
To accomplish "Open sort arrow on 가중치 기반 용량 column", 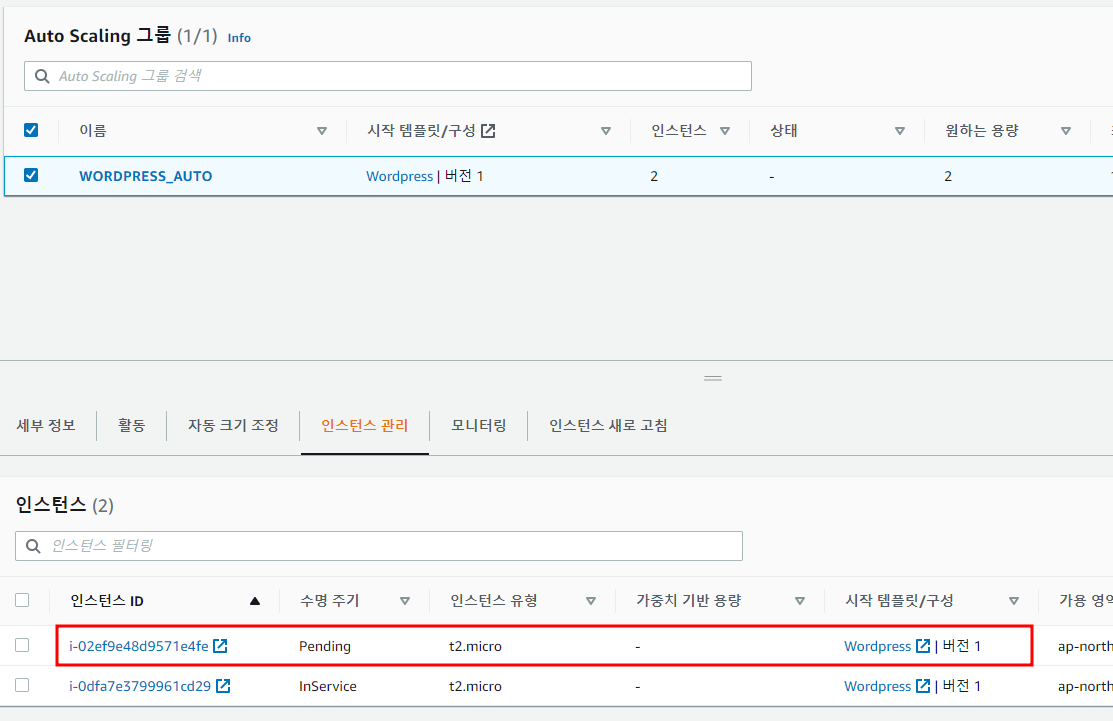I will [800, 601].
